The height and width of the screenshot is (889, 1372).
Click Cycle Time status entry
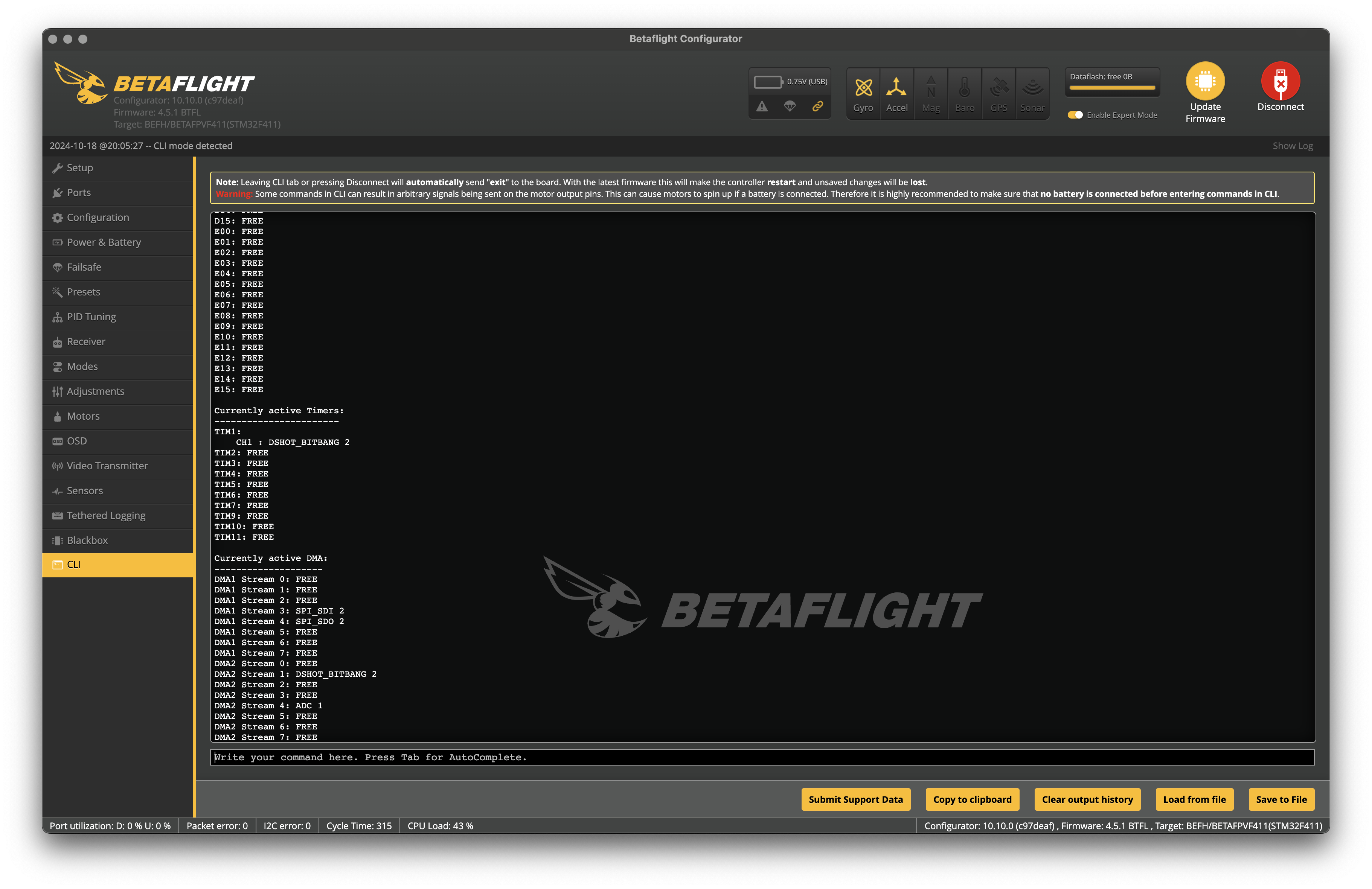click(359, 826)
